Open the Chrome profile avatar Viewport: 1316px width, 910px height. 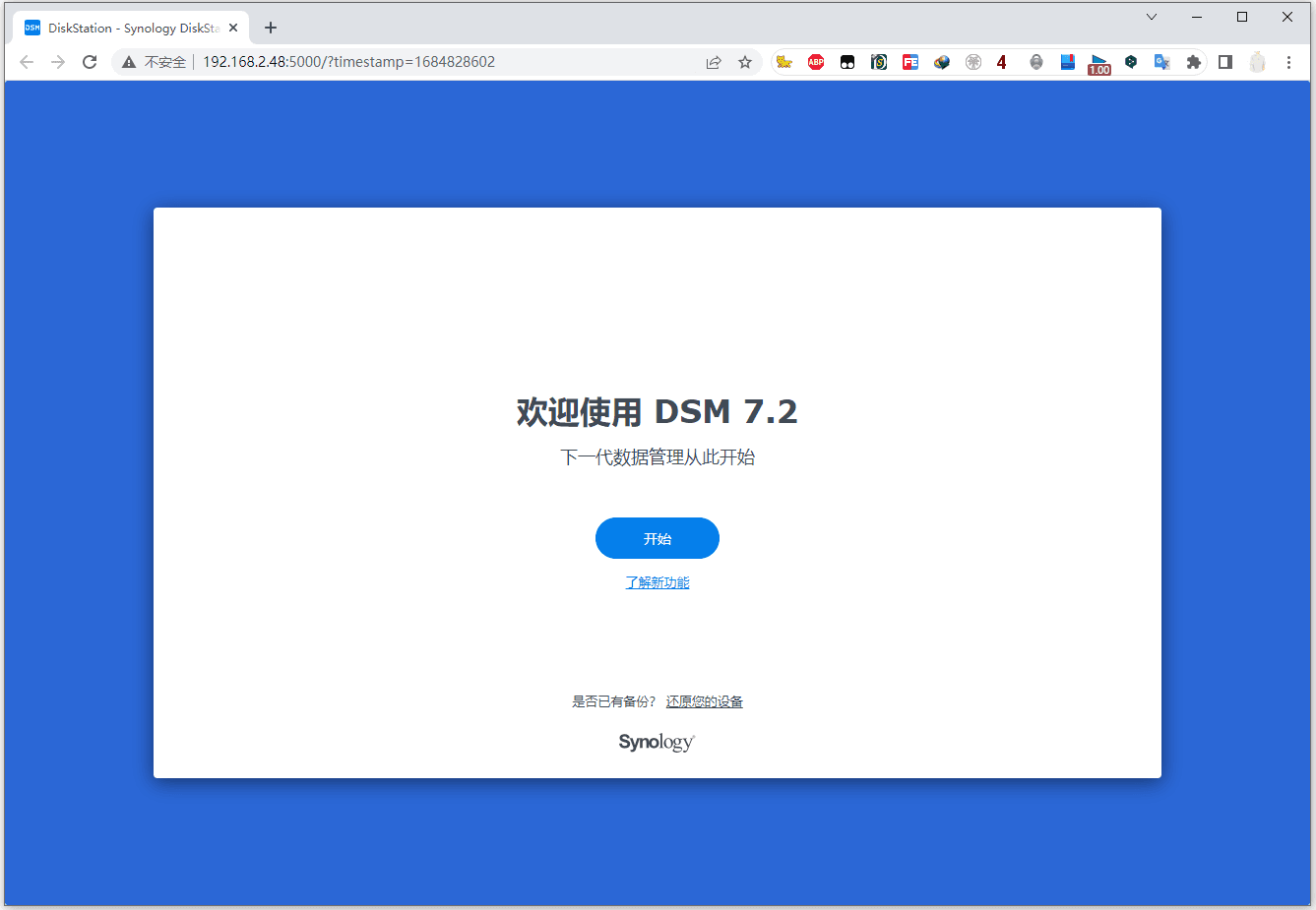(x=1257, y=62)
